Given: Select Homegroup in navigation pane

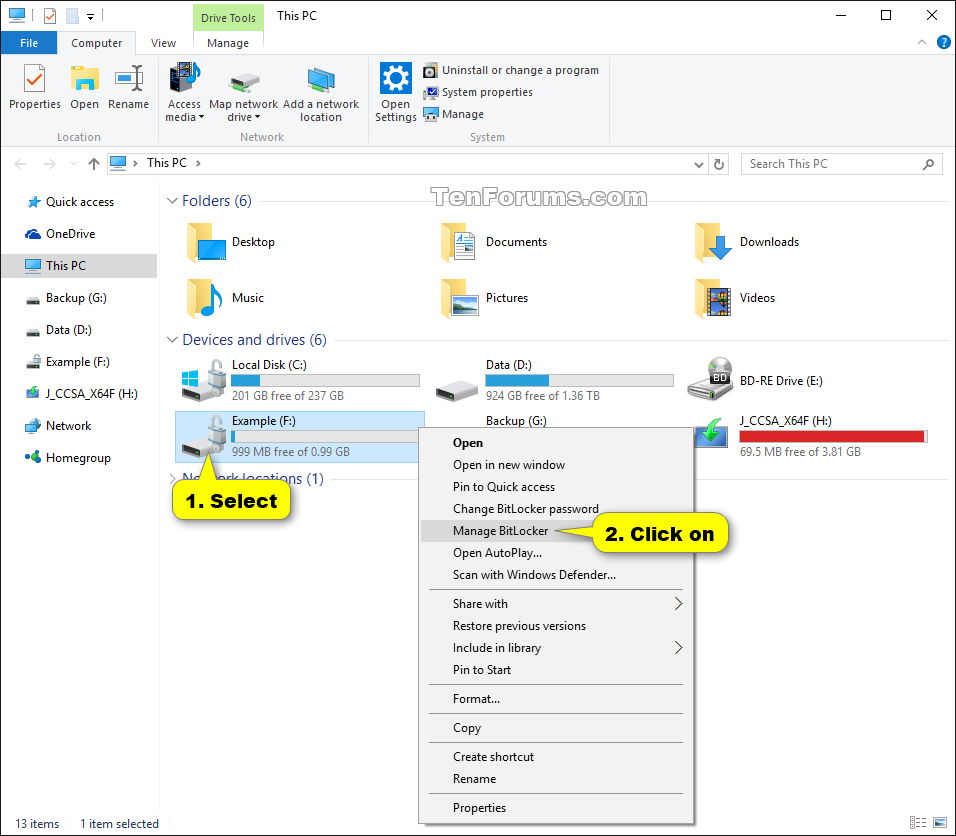Looking at the screenshot, I should coord(78,458).
